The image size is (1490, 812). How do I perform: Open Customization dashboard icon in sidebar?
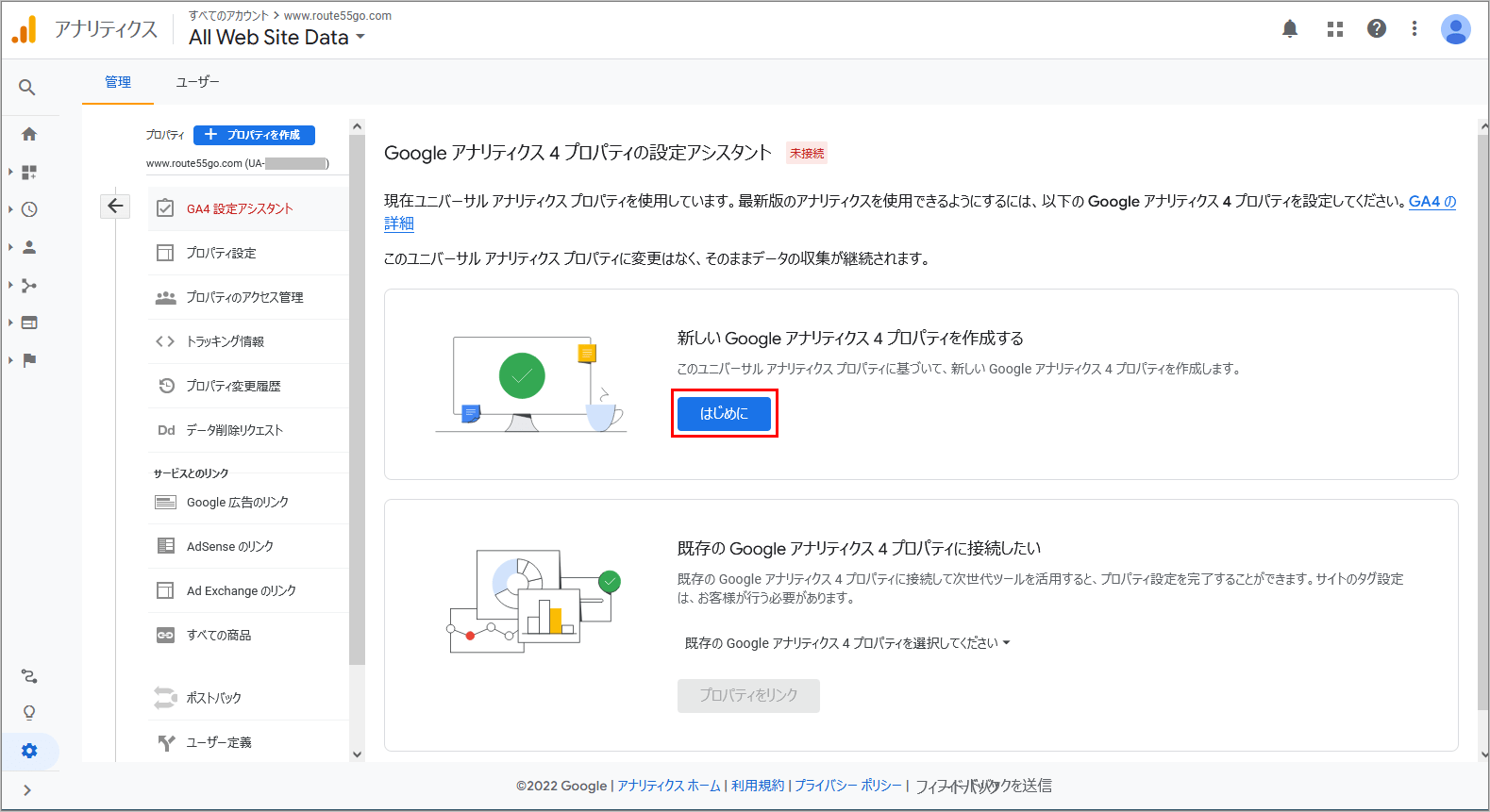(29, 172)
